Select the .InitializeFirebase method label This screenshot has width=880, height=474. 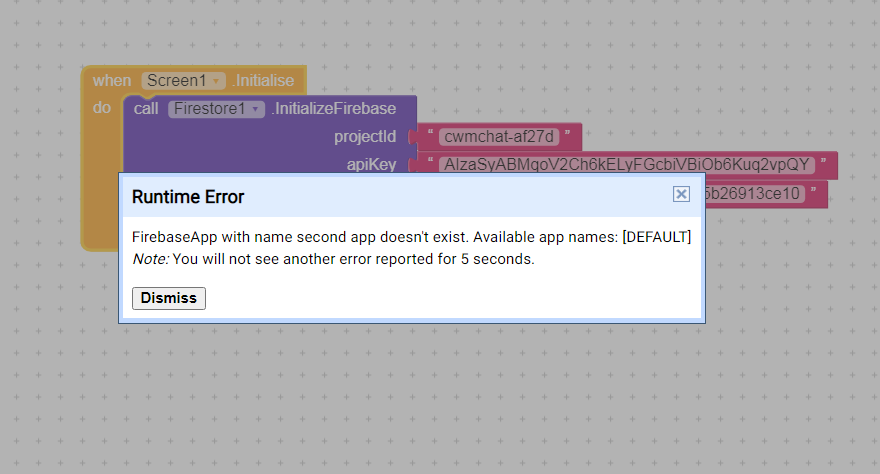click(333, 108)
